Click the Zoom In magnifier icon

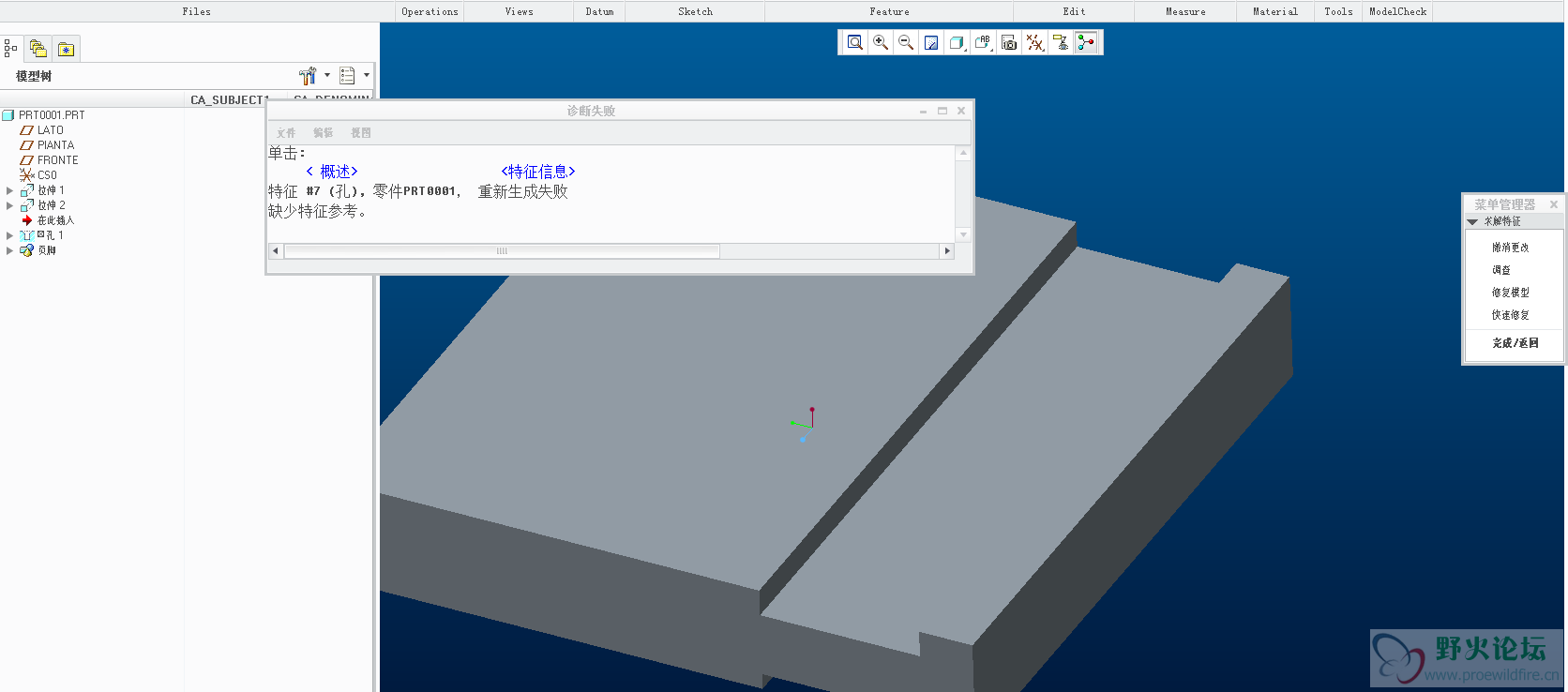tap(881, 42)
